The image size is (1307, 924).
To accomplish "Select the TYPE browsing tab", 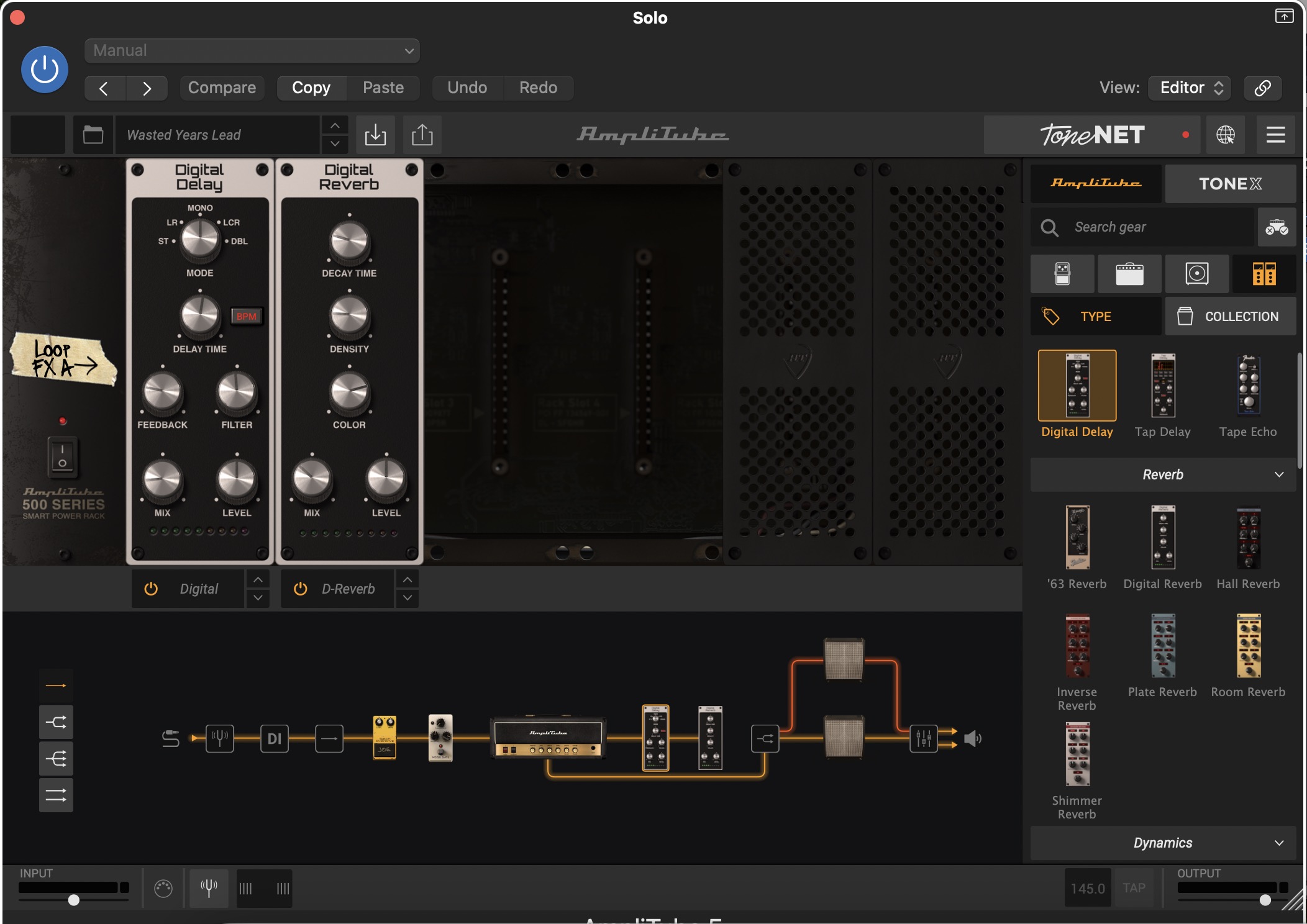I will click(1096, 316).
